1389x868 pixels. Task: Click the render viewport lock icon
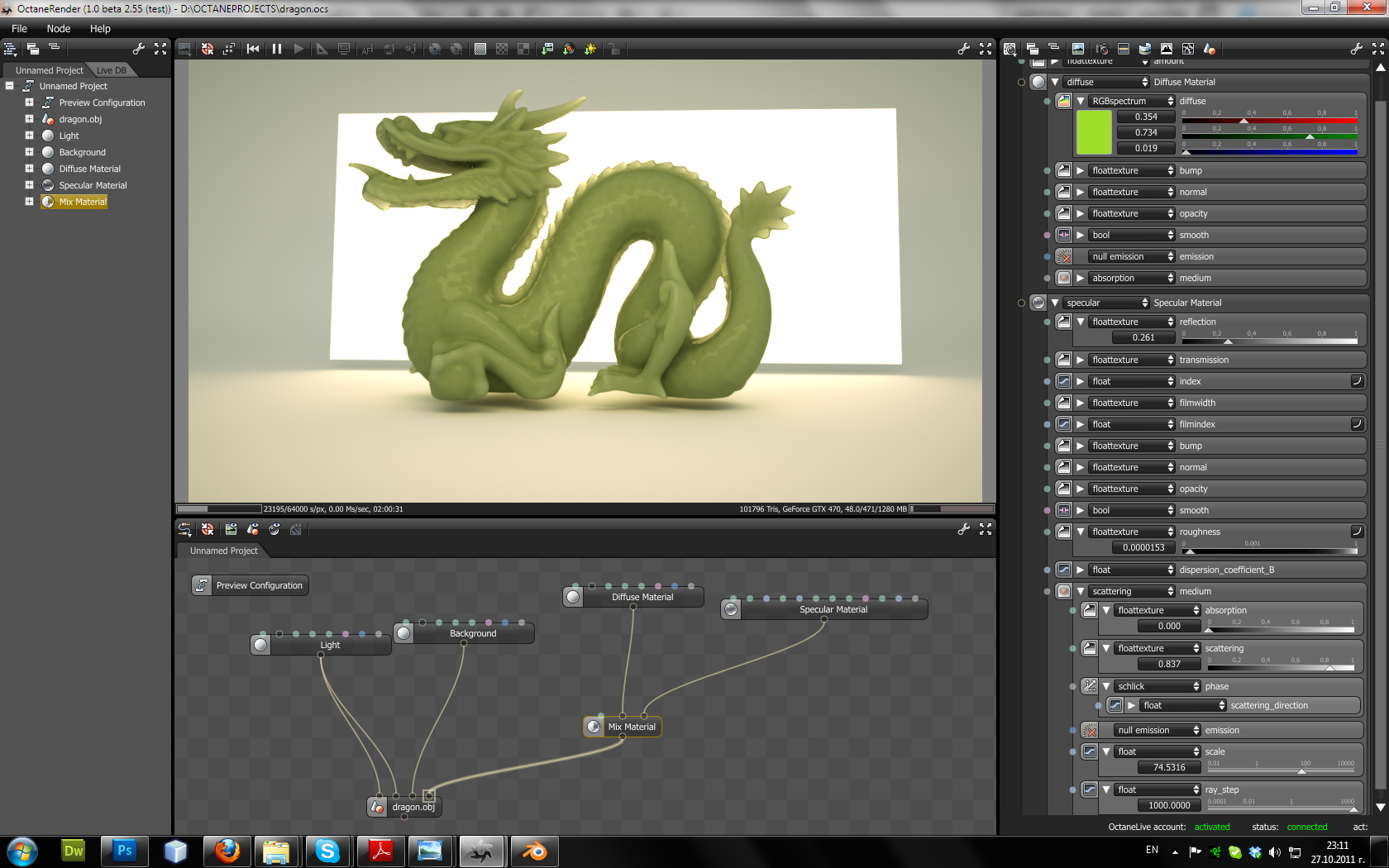point(614,49)
